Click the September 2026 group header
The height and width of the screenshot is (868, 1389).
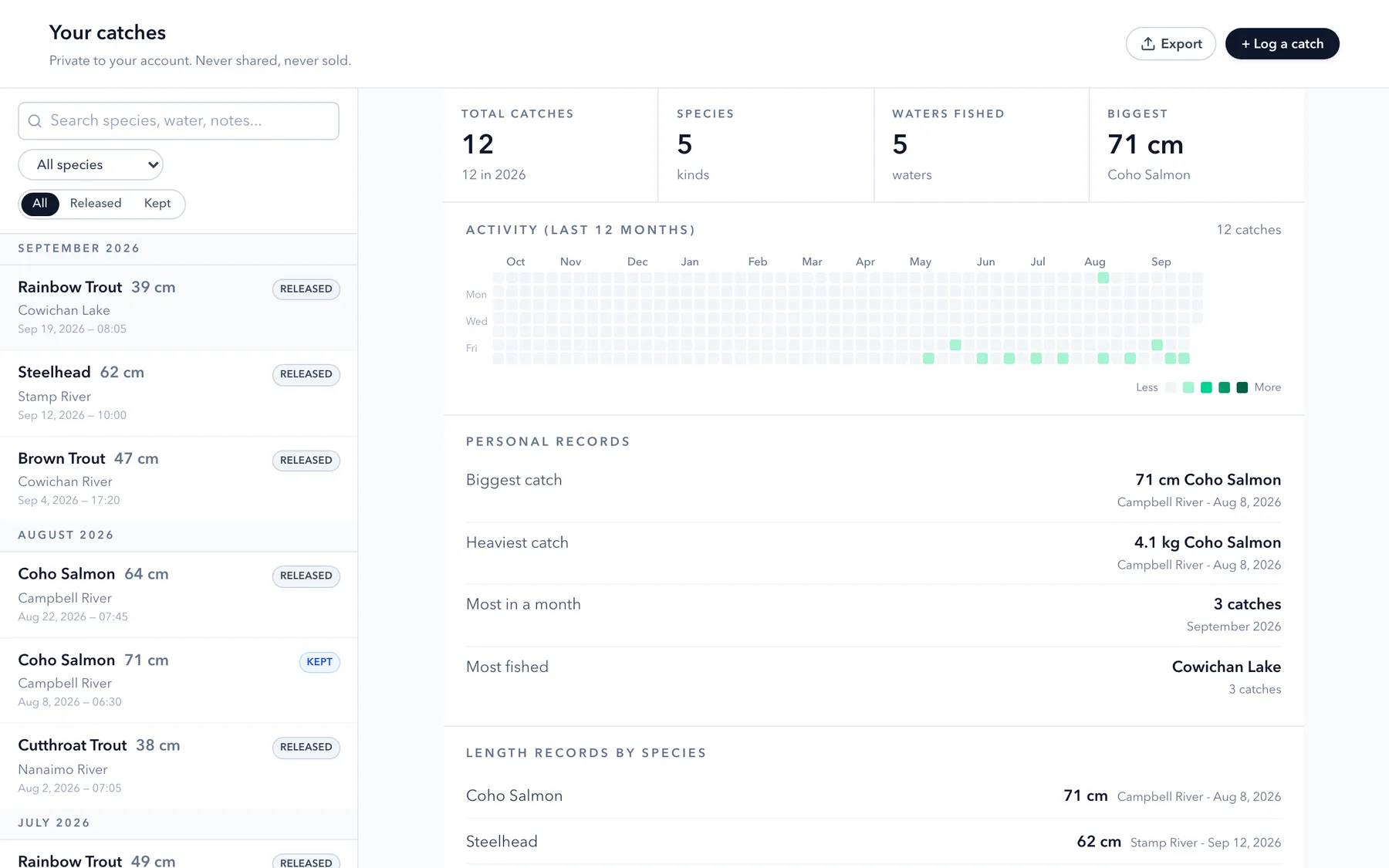(178, 248)
